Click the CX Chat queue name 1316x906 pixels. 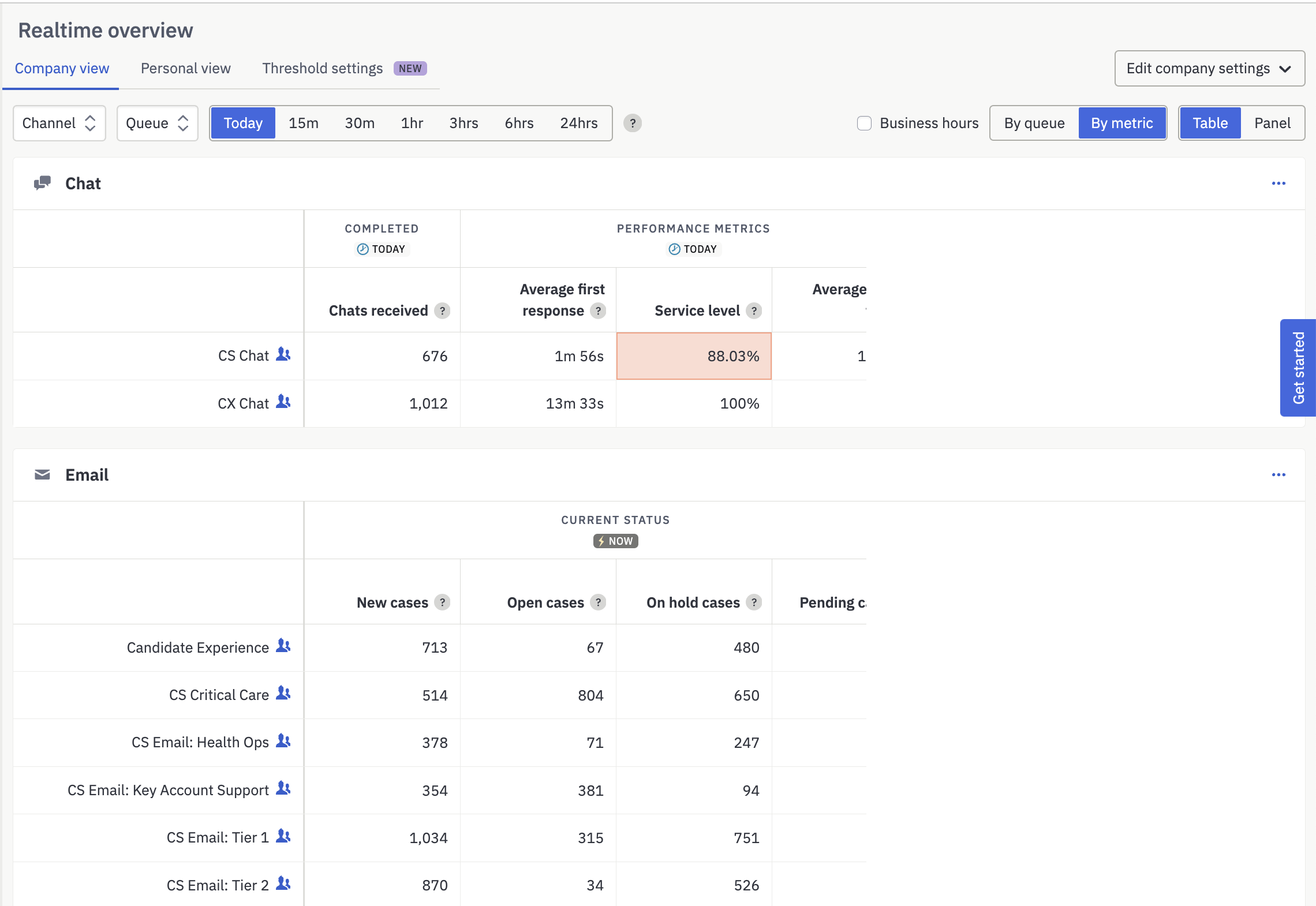(243, 403)
